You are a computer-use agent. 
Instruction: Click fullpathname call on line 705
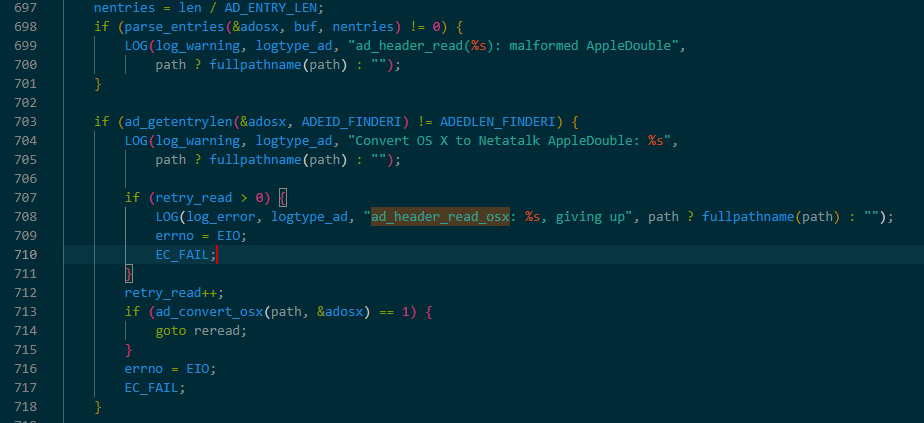pos(256,160)
